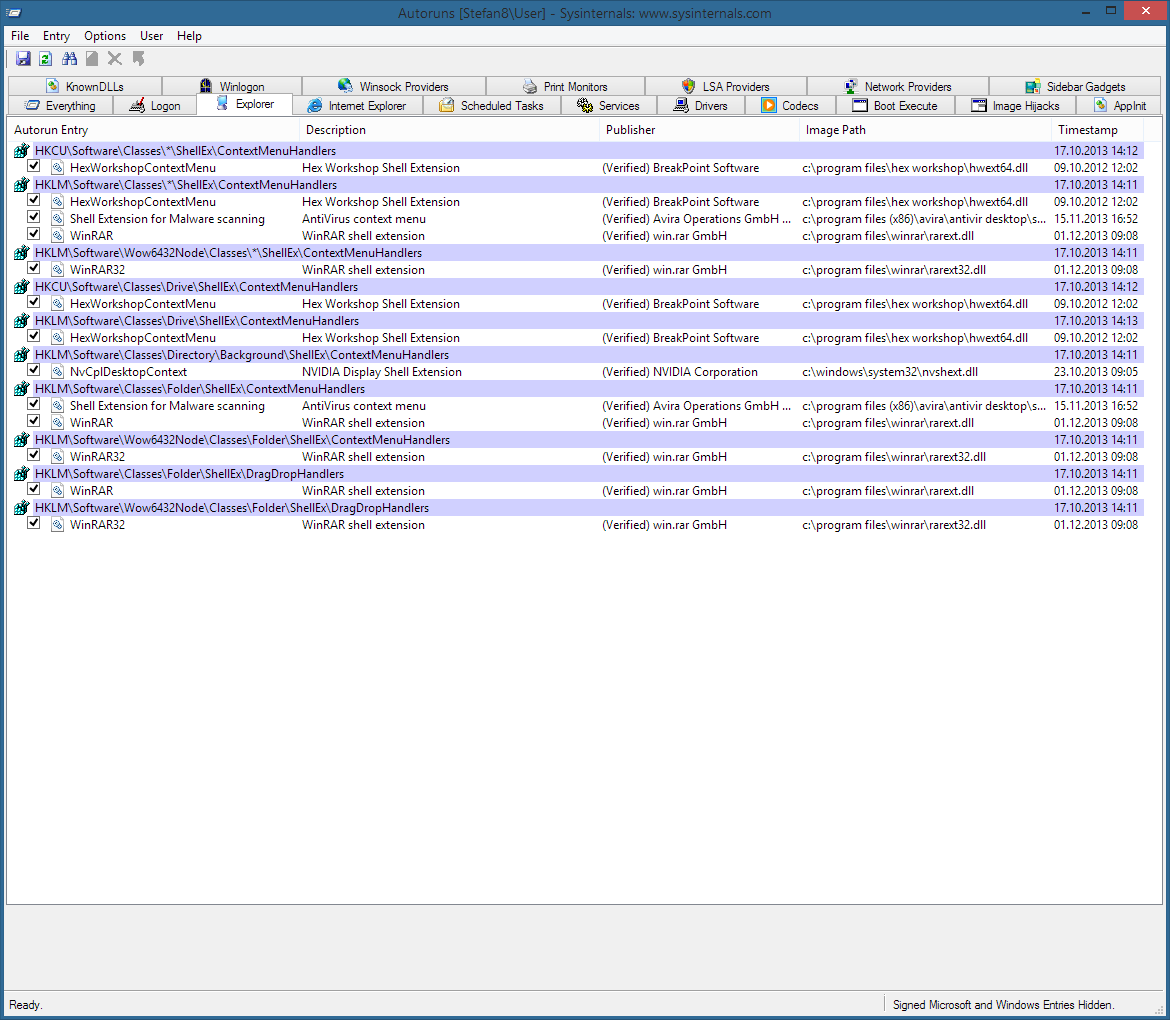1170x1020 pixels.
Task: Click registry icon for HKLM Folder DragDropHandlers
Action: 22,474
